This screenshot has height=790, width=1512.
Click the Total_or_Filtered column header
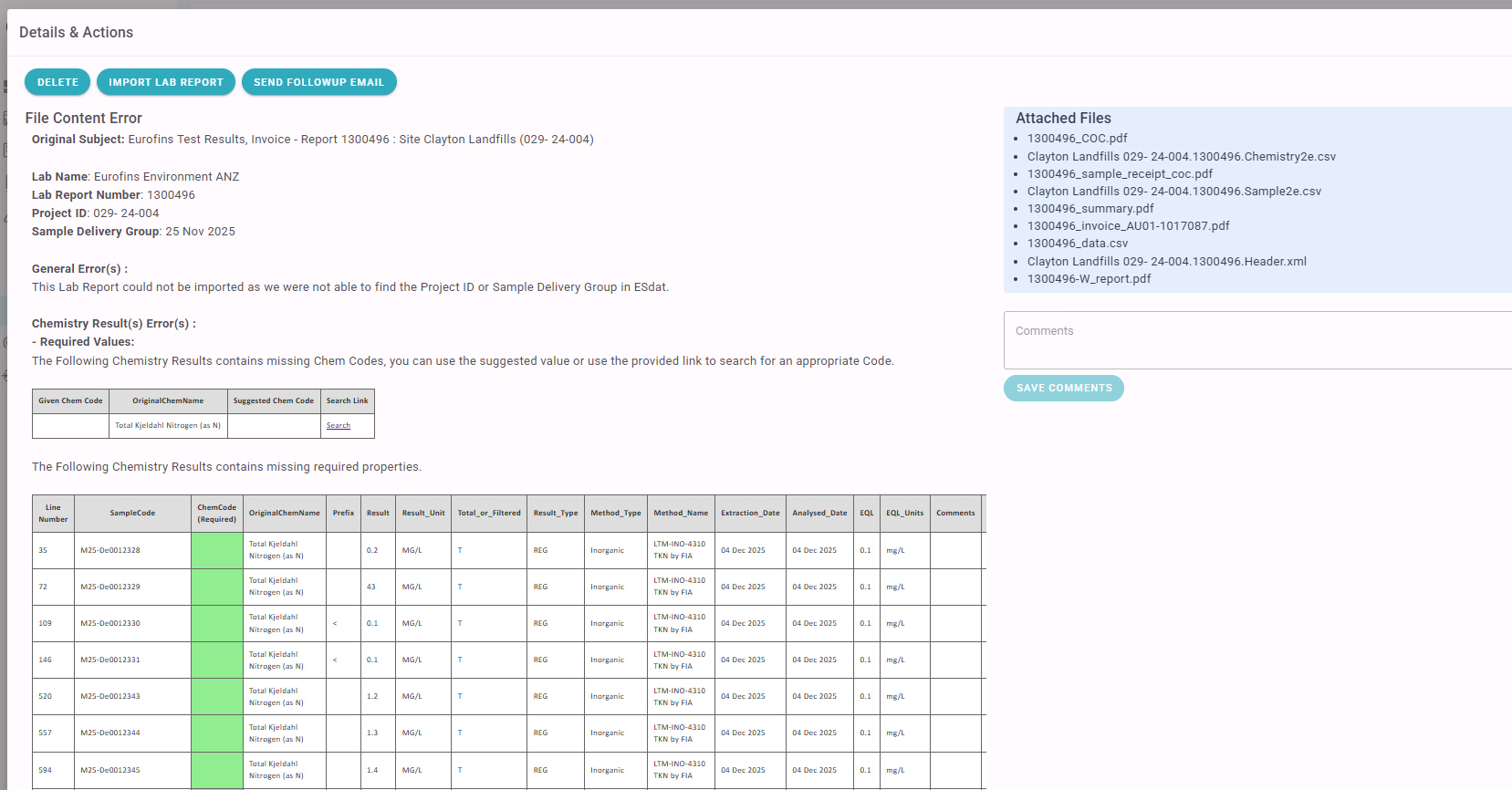[x=489, y=514]
